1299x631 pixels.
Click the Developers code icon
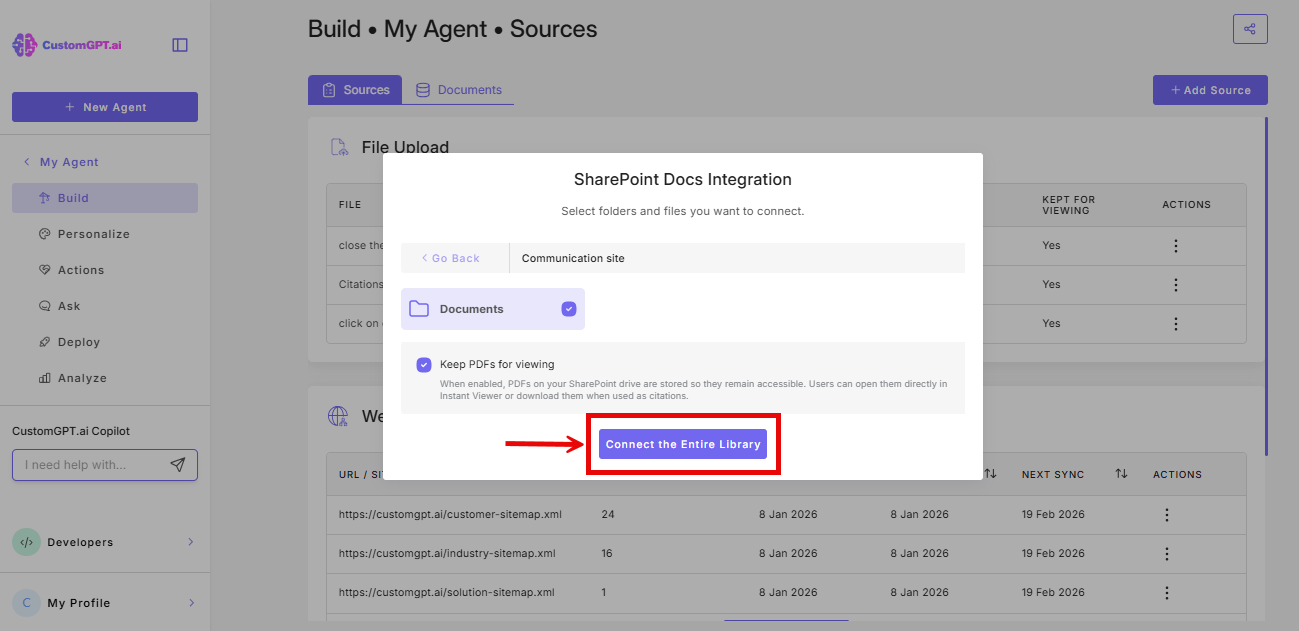coord(26,542)
